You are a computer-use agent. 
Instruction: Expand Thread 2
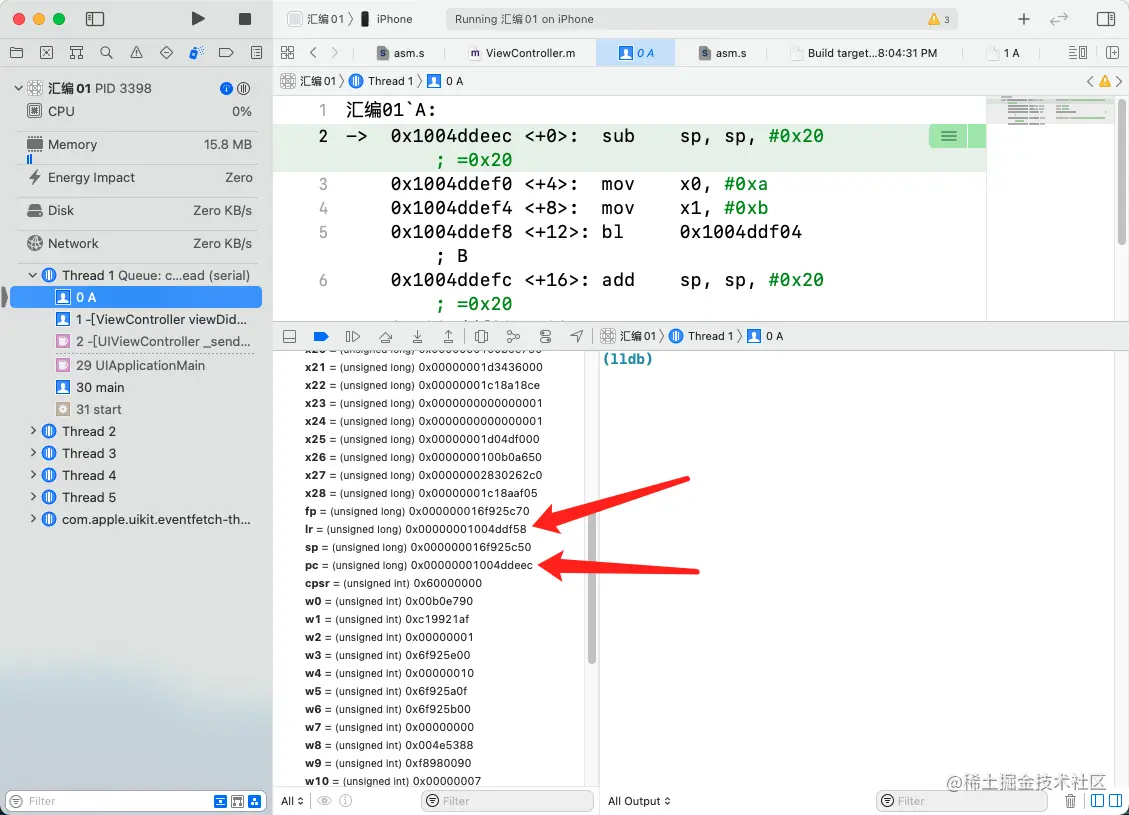[x=32, y=431]
